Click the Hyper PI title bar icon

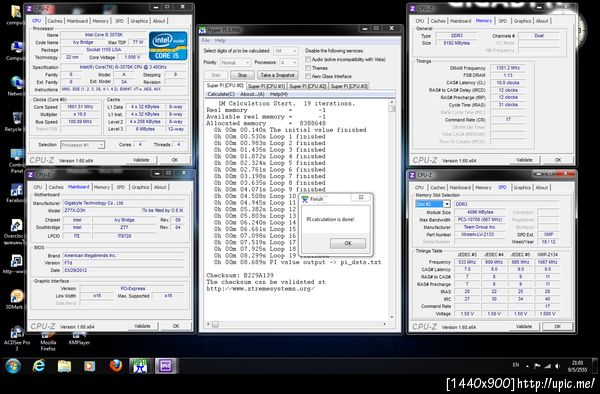tap(202, 29)
